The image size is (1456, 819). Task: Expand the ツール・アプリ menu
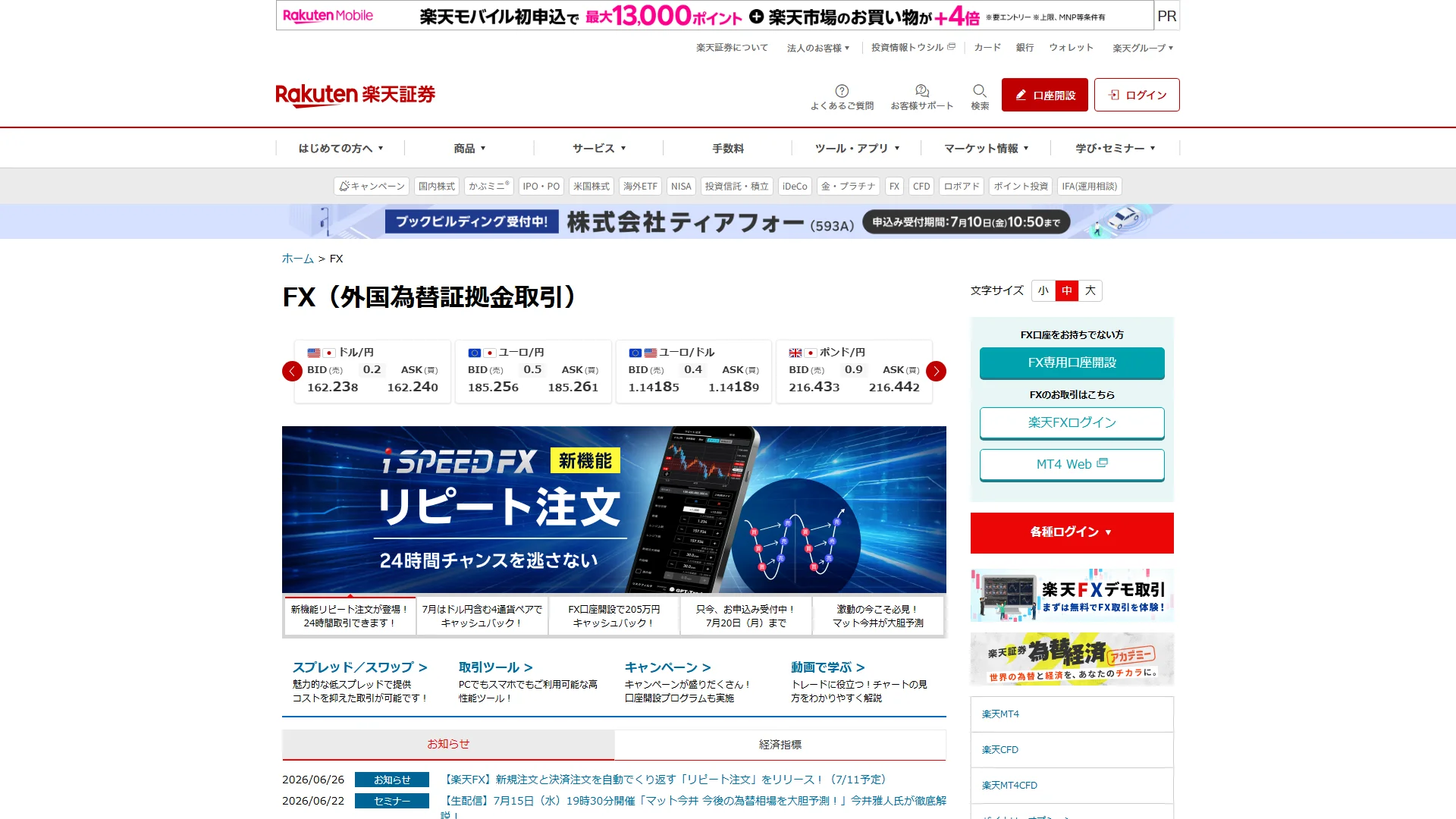pos(857,148)
